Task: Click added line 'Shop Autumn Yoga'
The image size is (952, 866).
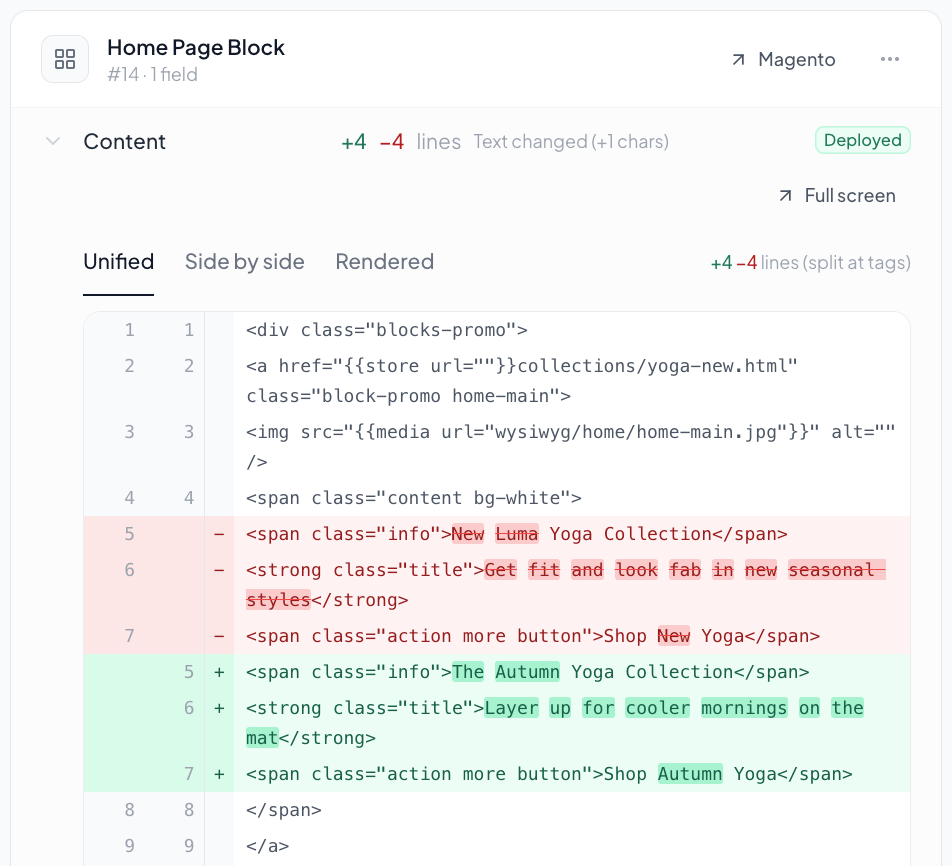Action: 497,774
